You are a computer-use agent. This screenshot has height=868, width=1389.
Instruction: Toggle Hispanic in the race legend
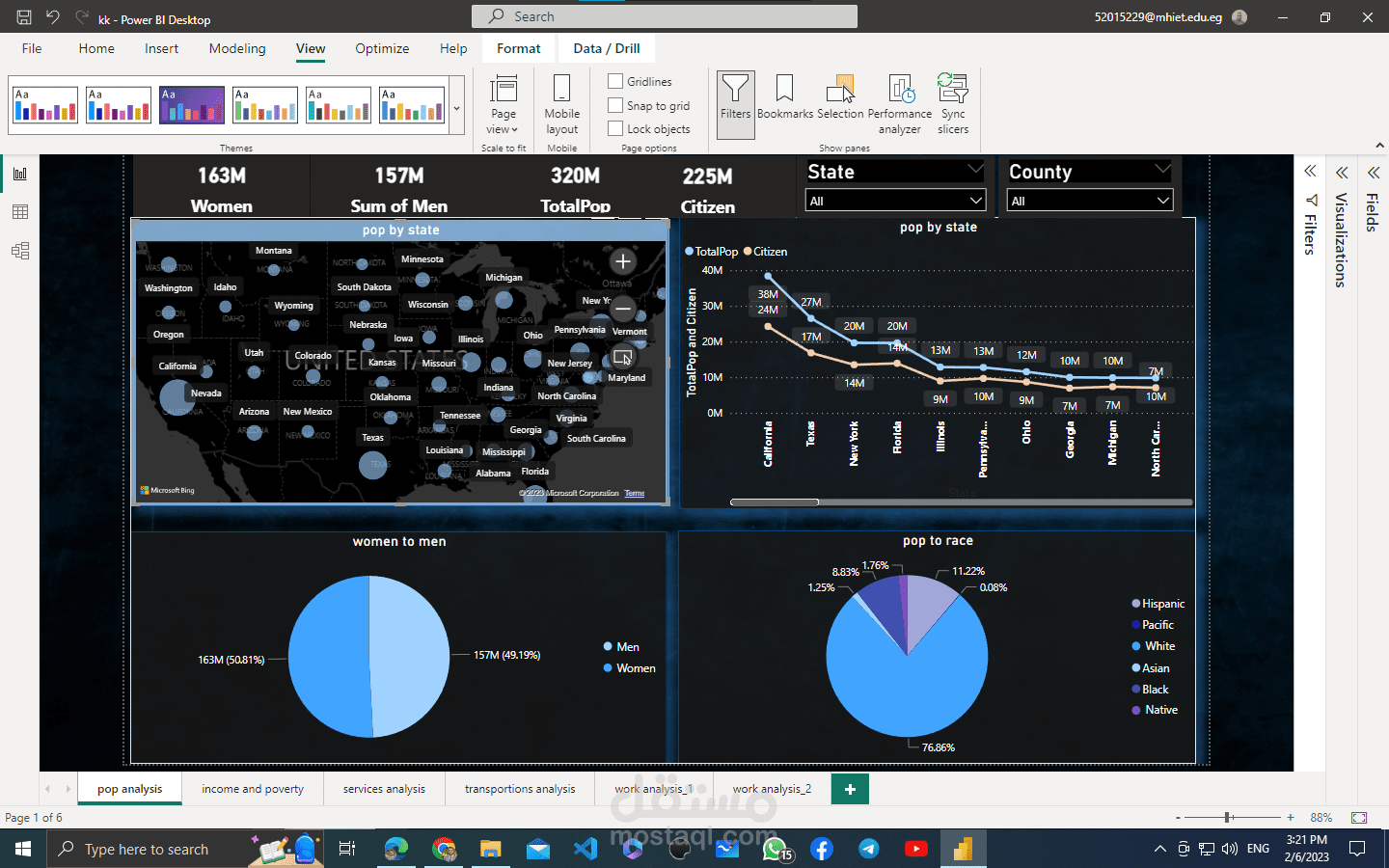(x=1158, y=604)
